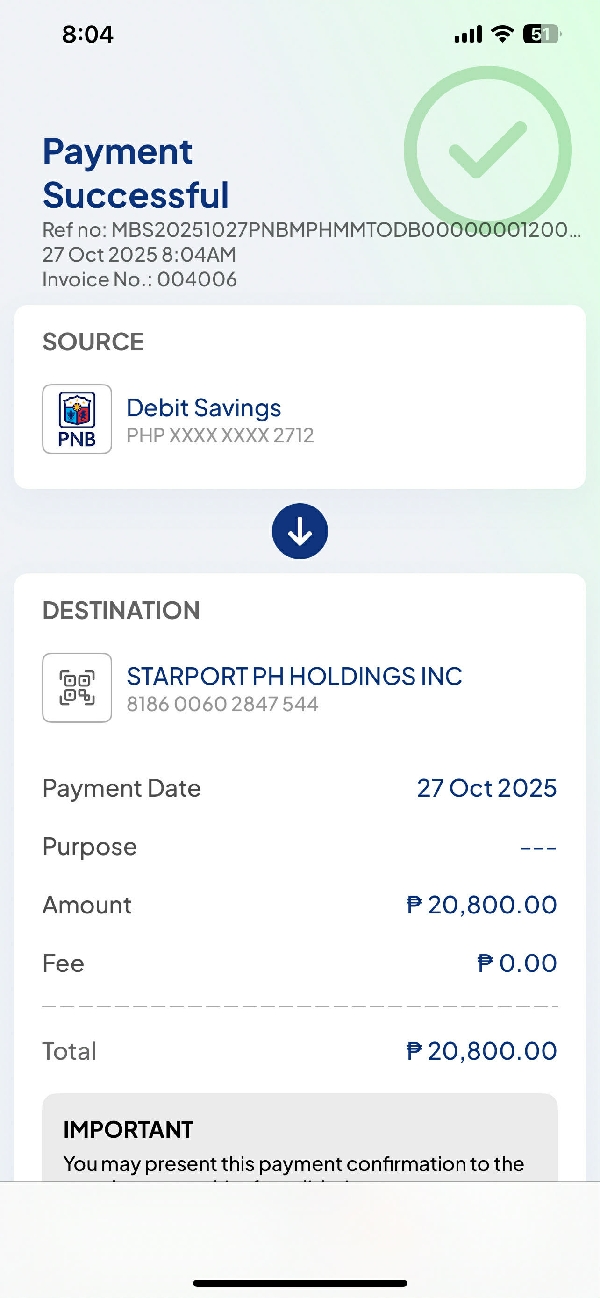Tap the green success checkmark icon

click(488, 151)
